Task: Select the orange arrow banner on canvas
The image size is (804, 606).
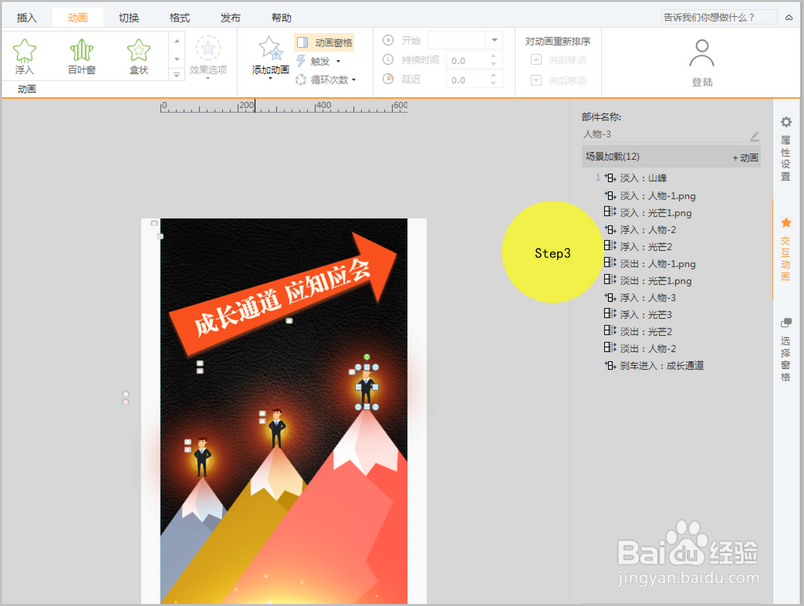Action: (283, 293)
